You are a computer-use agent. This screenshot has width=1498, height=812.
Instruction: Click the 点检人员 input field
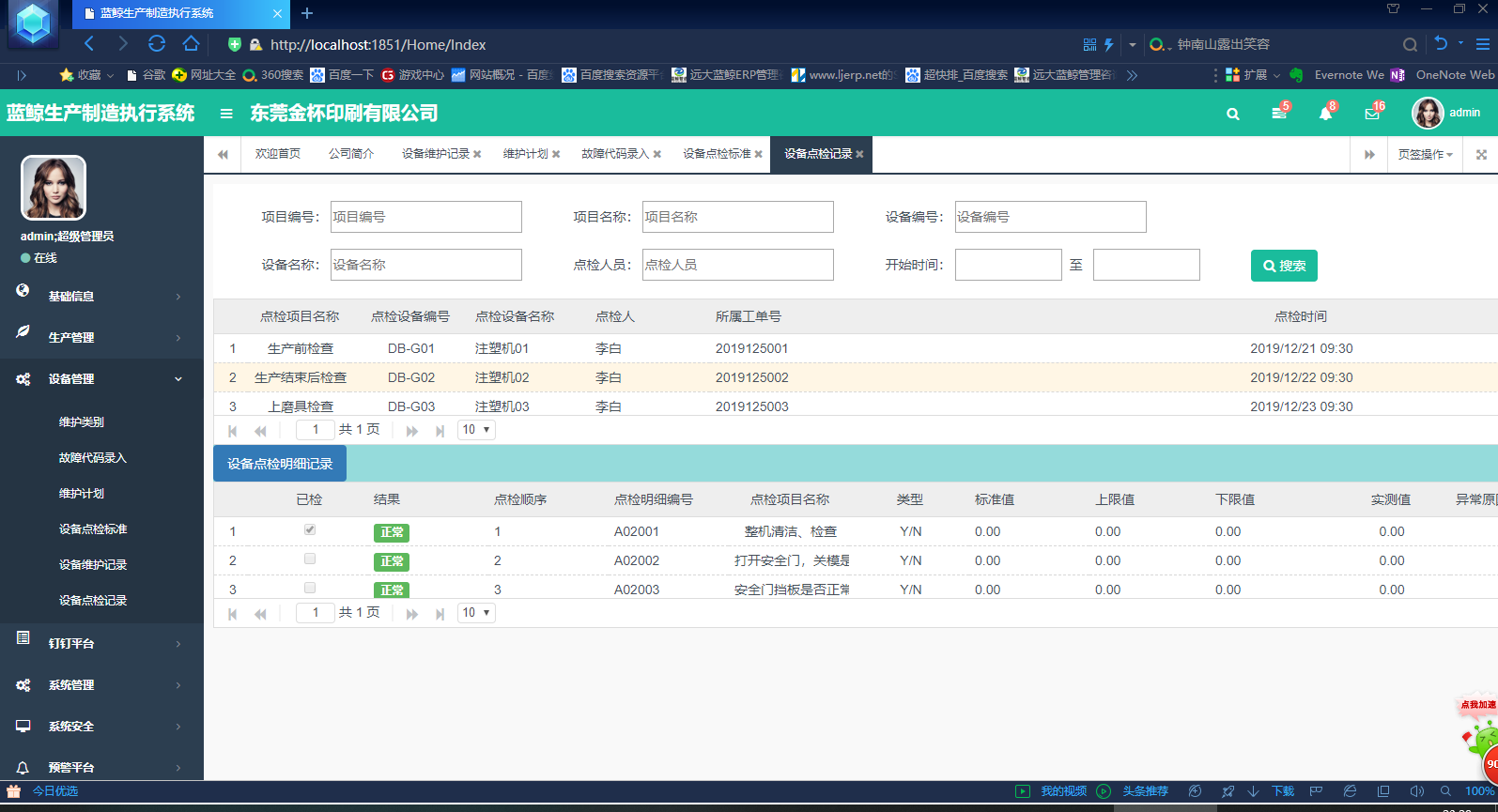[x=737, y=265]
